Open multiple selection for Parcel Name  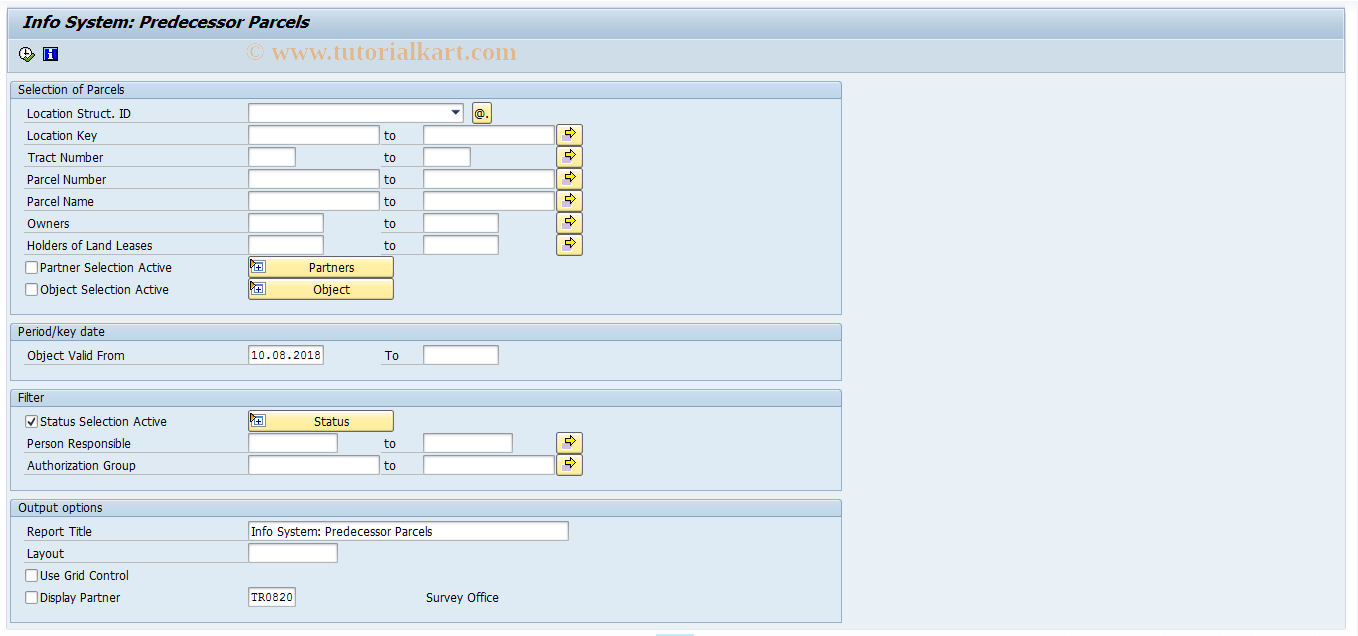click(569, 201)
